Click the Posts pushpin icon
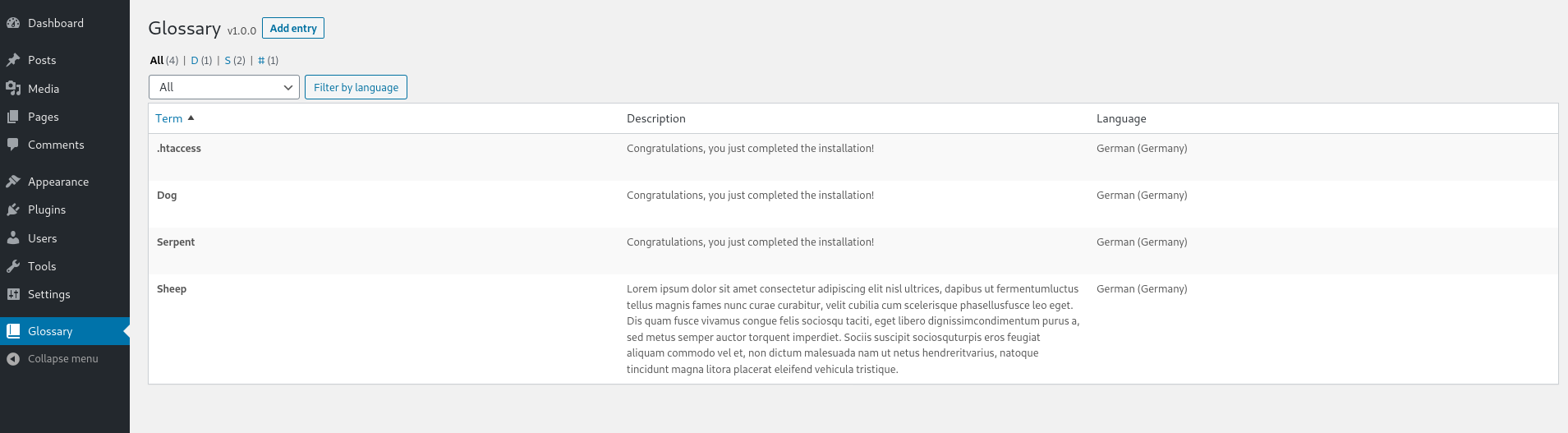This screenshot has height=433, width=1568. (x=13, y=60)
